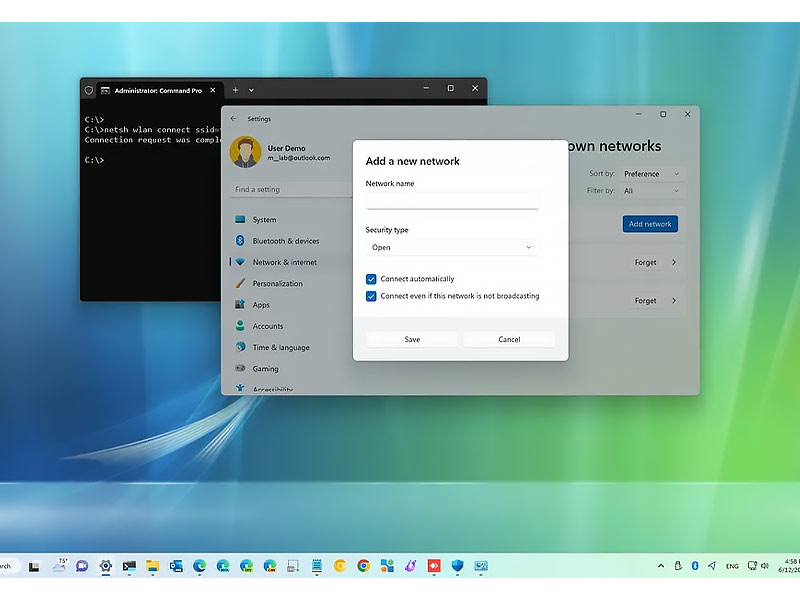
Task: Open Windows Security shield on taskbar
Action: click(458, 566)
